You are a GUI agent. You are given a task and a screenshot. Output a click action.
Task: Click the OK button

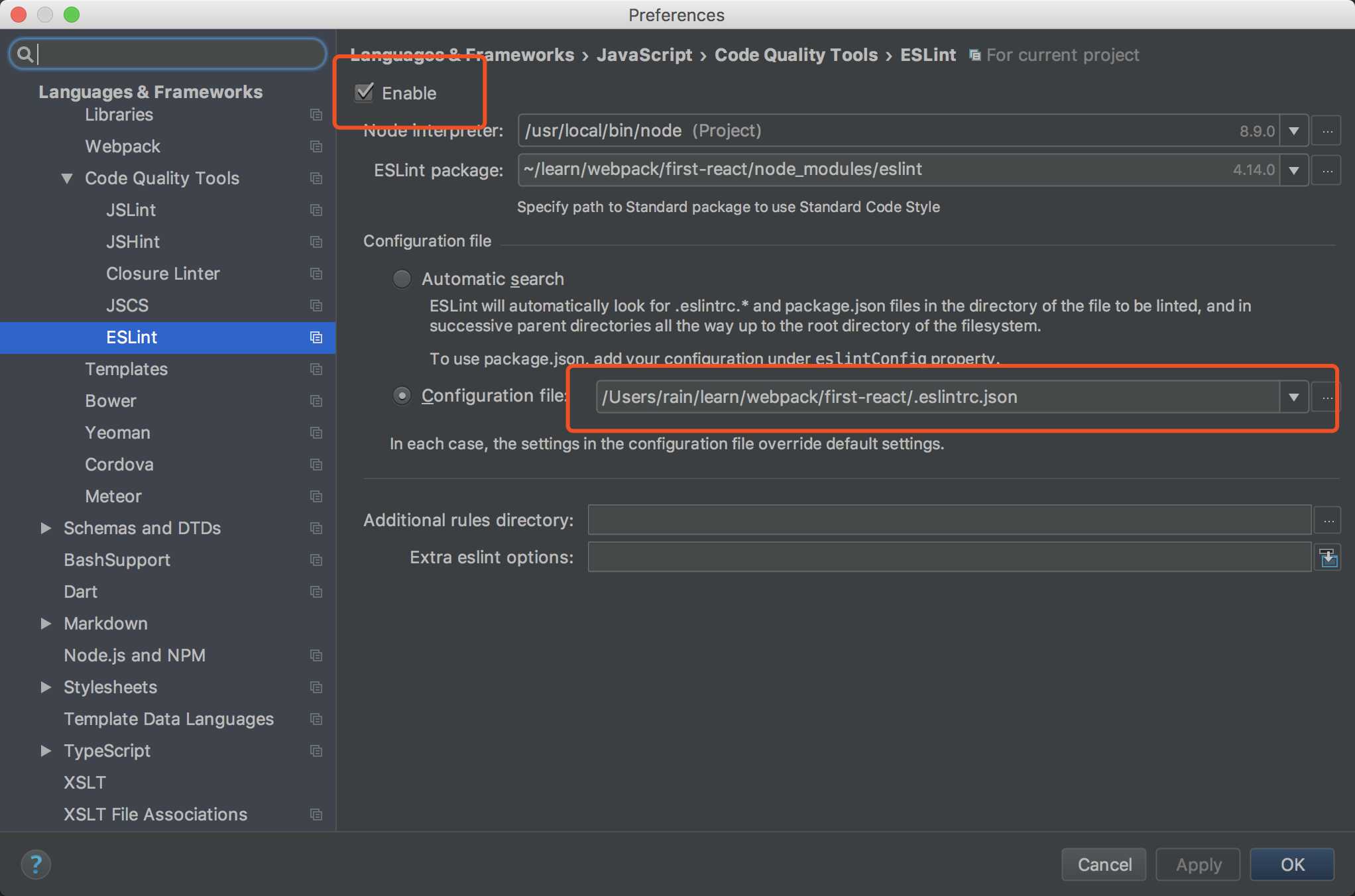1292,864
